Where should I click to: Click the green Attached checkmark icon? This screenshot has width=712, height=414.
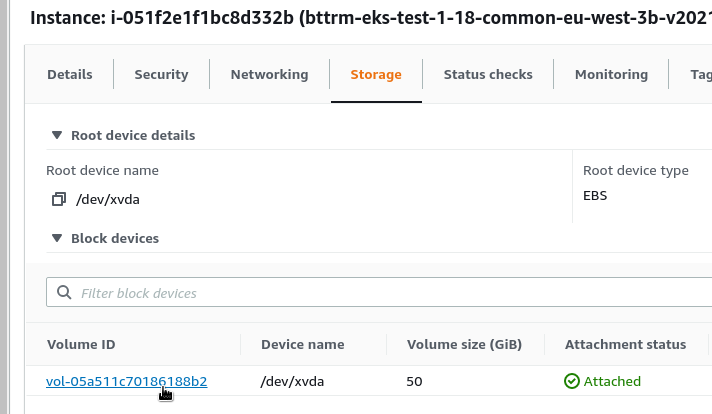coord(572,381)
